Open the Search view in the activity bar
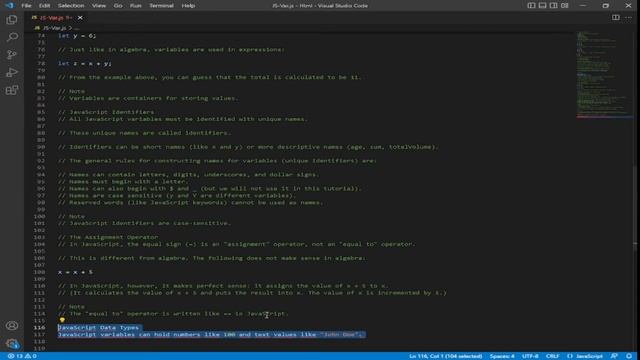640x360 pixels. (x=12, y=37)
